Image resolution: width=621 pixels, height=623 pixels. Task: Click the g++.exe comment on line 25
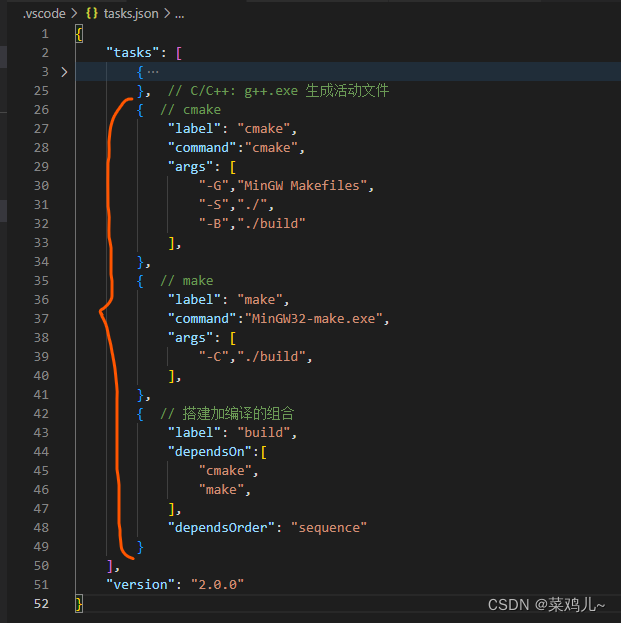tap(278, 91)
